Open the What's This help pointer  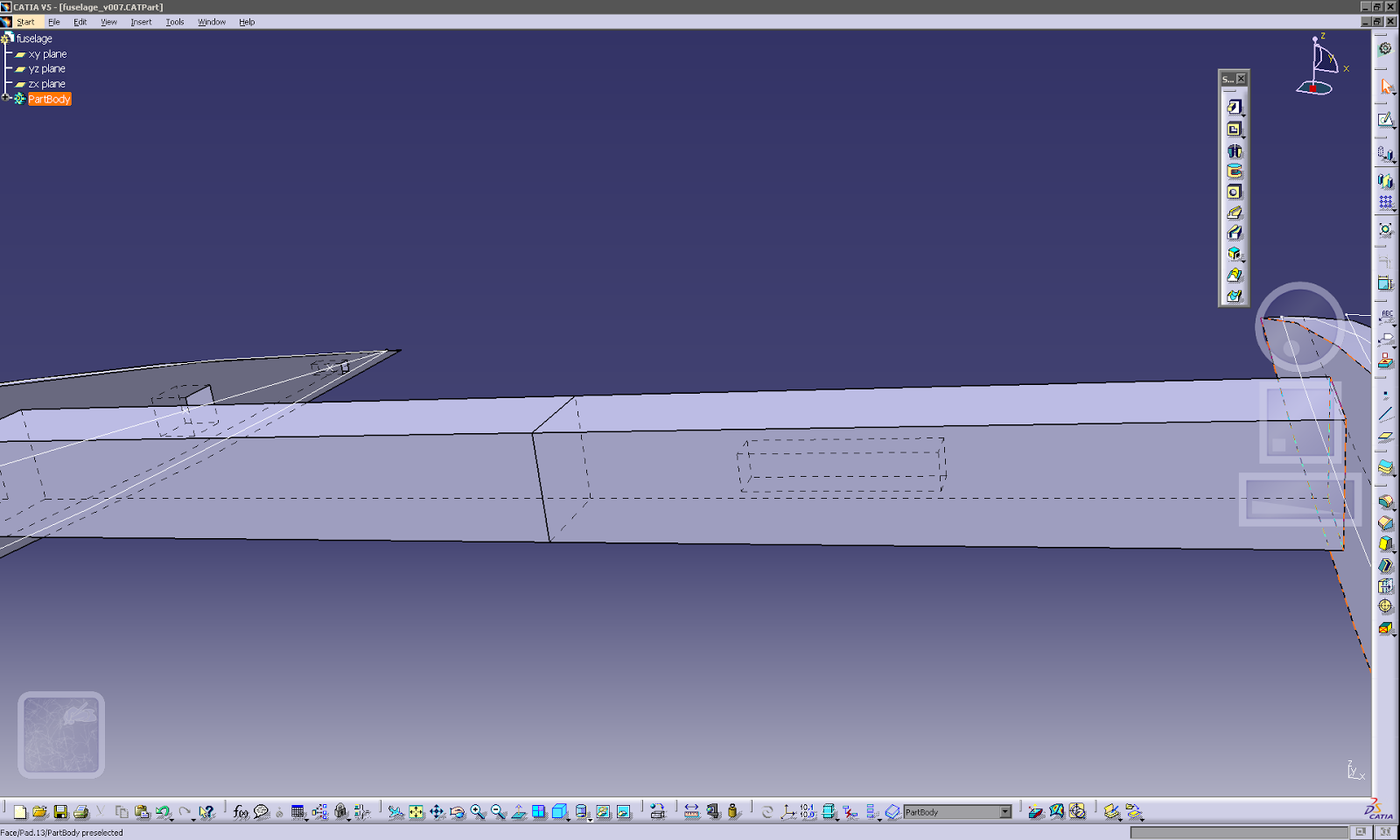pos(206,812)
